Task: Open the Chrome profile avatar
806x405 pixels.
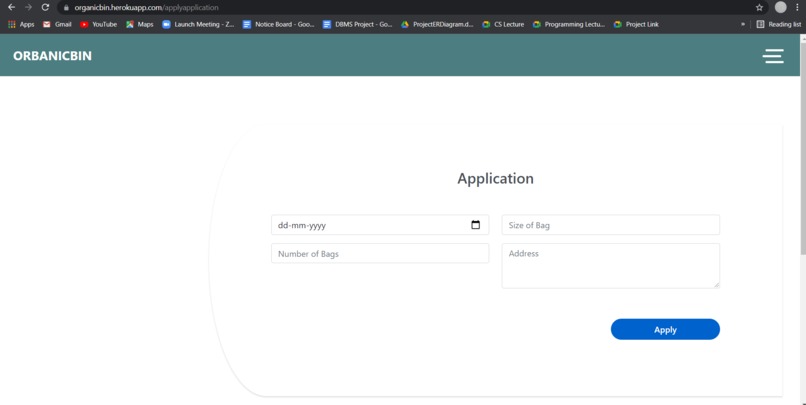Action: coord(781,7)
